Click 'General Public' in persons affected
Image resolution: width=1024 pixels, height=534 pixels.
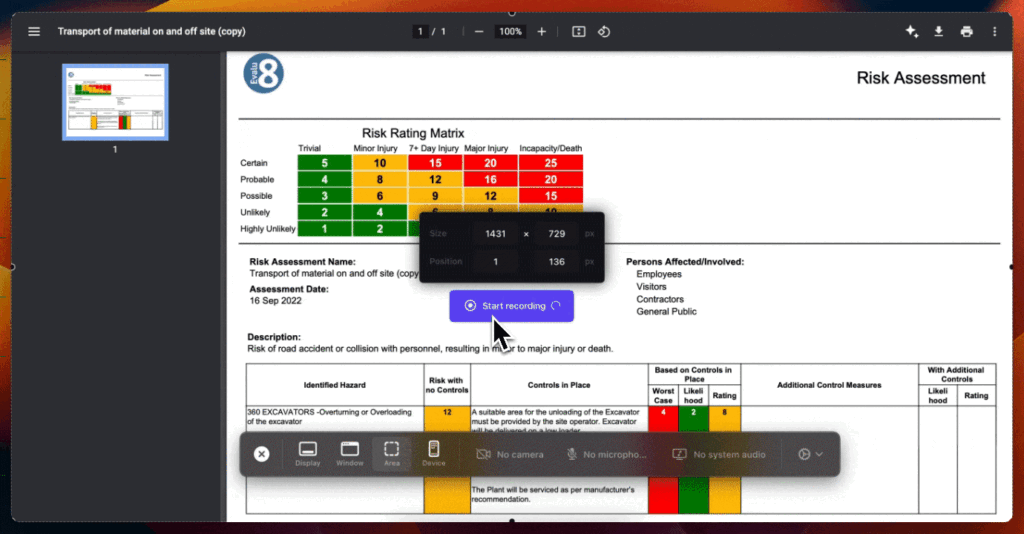tap(666, 311)
